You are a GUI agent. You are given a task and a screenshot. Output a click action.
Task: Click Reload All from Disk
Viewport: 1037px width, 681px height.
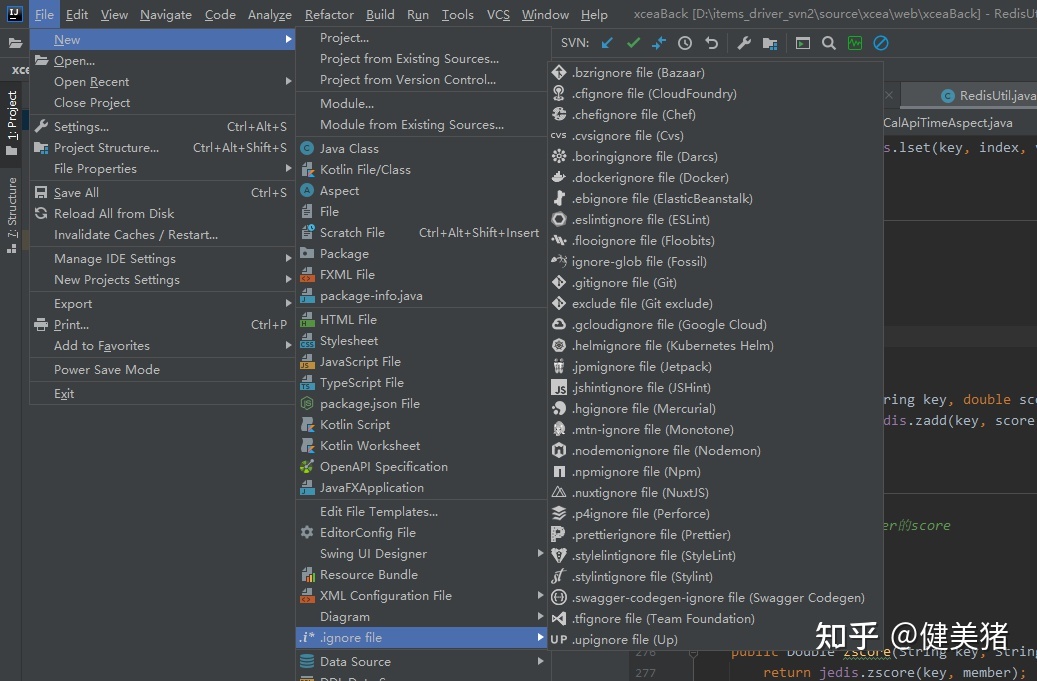(162, 214)
